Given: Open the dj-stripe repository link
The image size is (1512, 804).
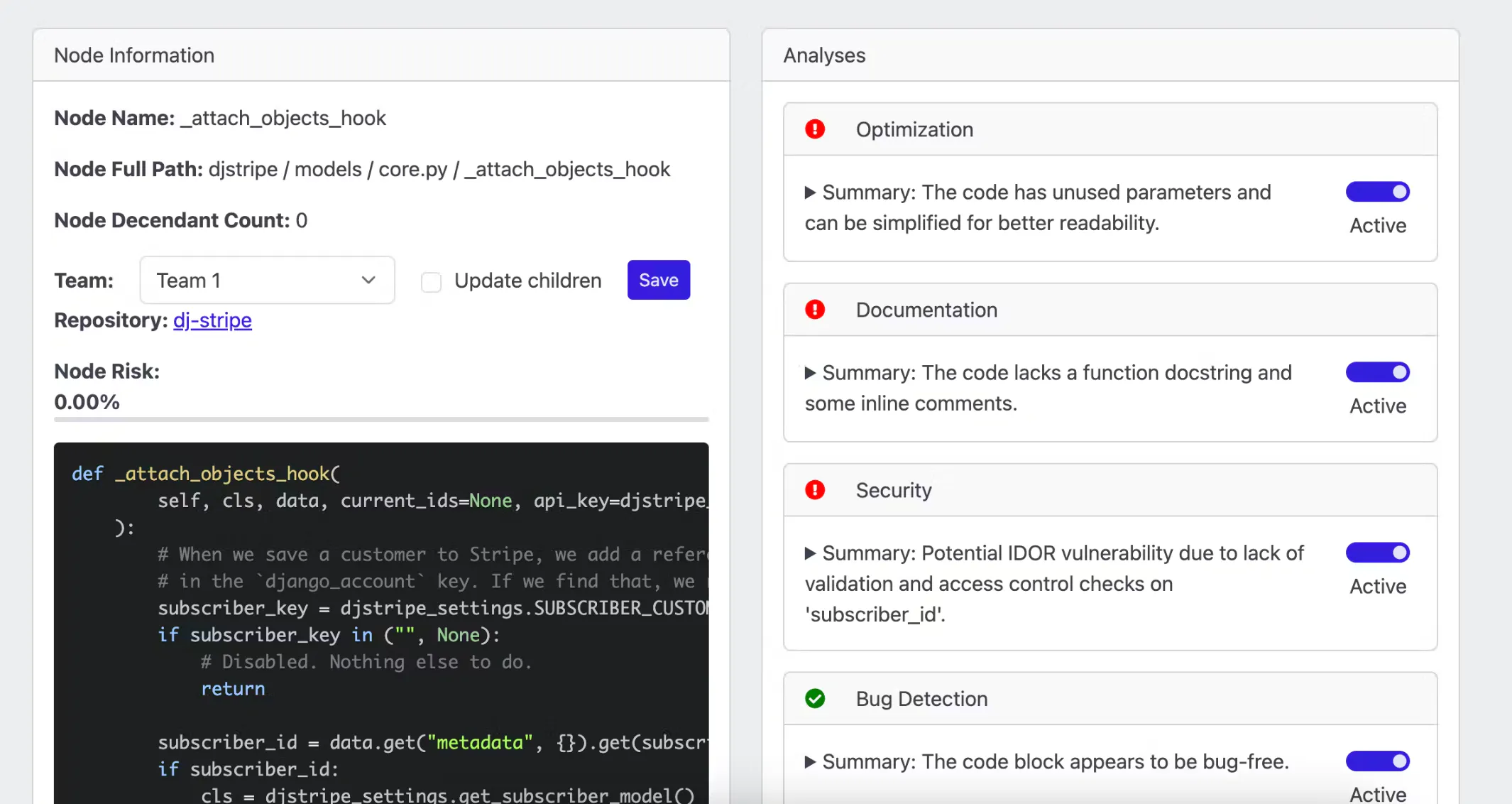Looking at the screenshot, I should (x=212, y=320).
